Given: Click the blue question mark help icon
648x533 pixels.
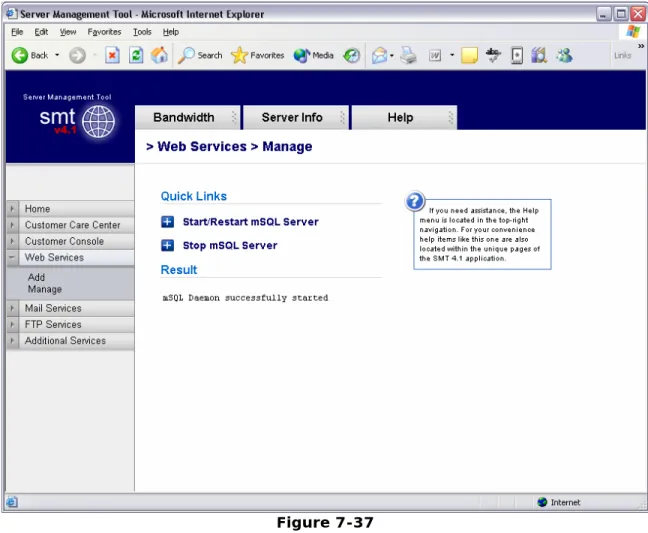Looking at the screenshot, I should [x=415, y=201].
